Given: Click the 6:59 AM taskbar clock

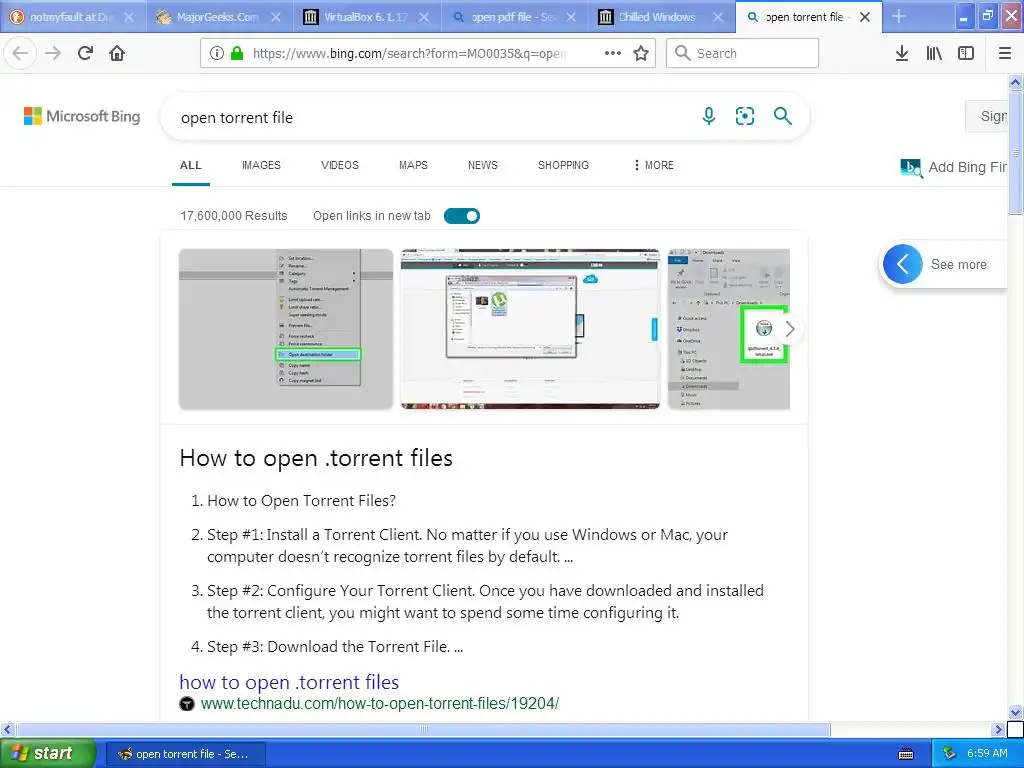Looking at the screenshot, I should (x=987, y=754).
